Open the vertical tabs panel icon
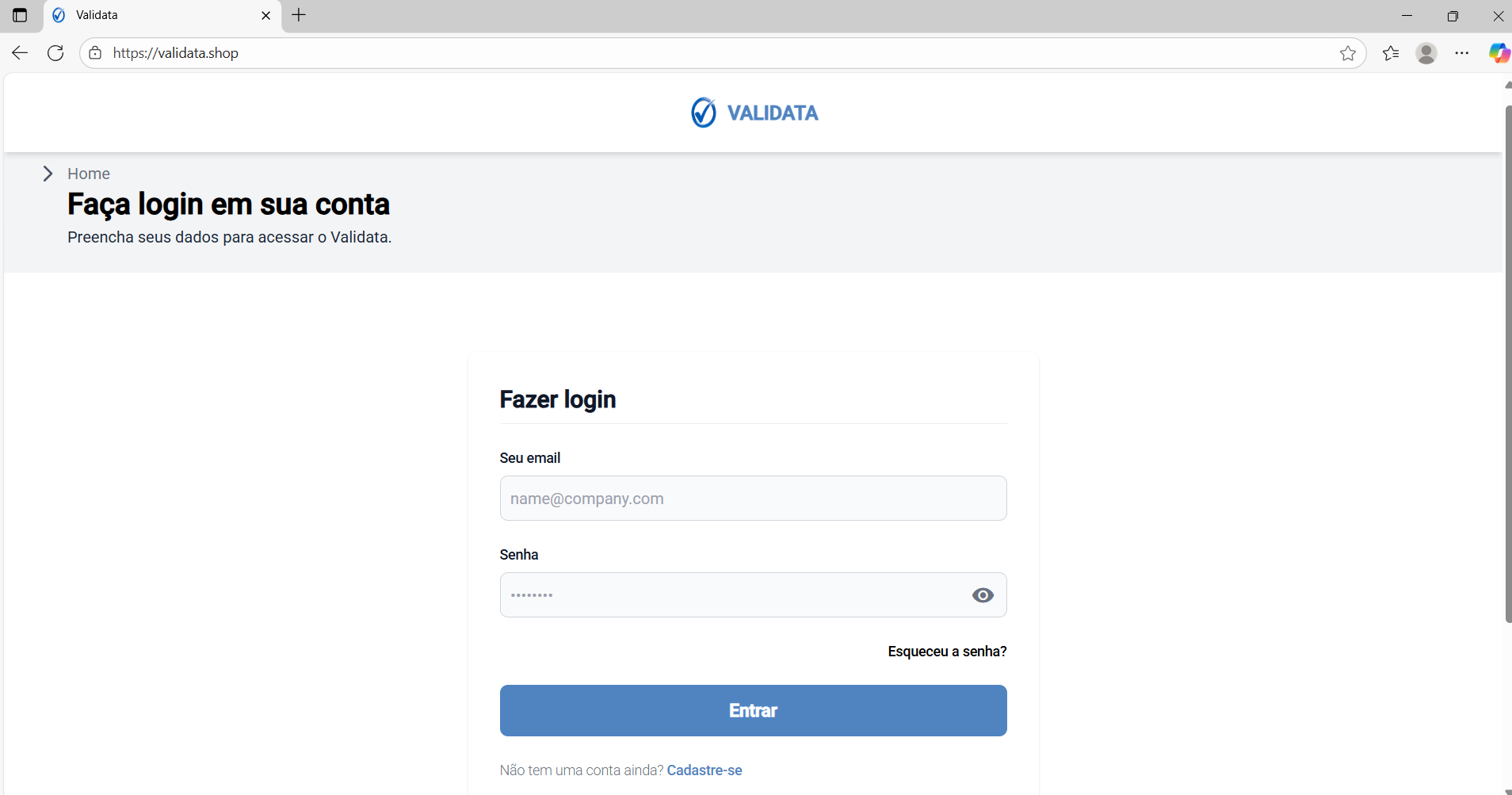1512x795 pixels. click(x=20, y=15)
